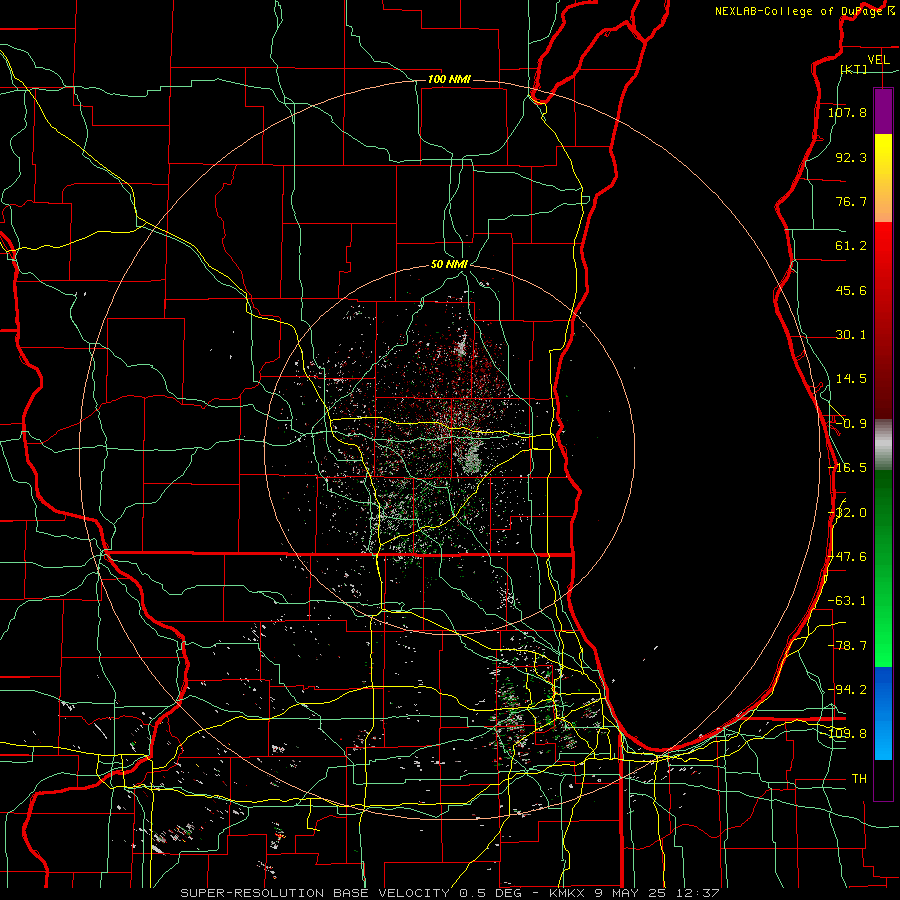This screenshot has width=900, height=900.
Task: Click the blue segment of the velocity color bar
Action: point(883,713)
